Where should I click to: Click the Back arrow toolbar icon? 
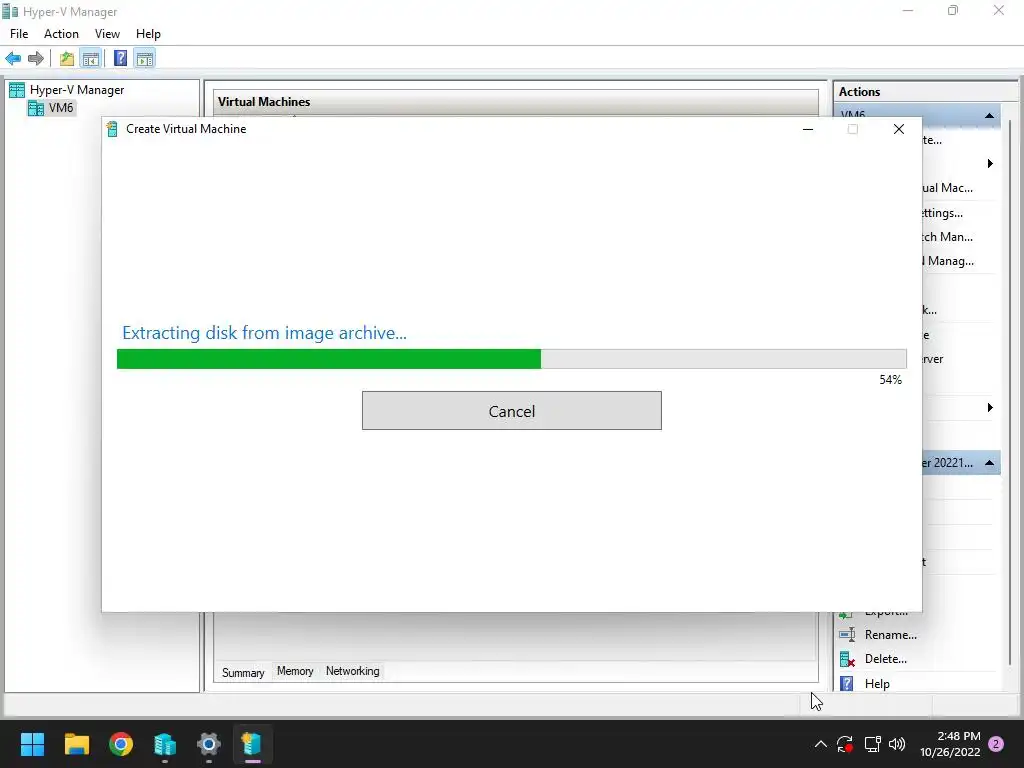(x=13, y=59)
